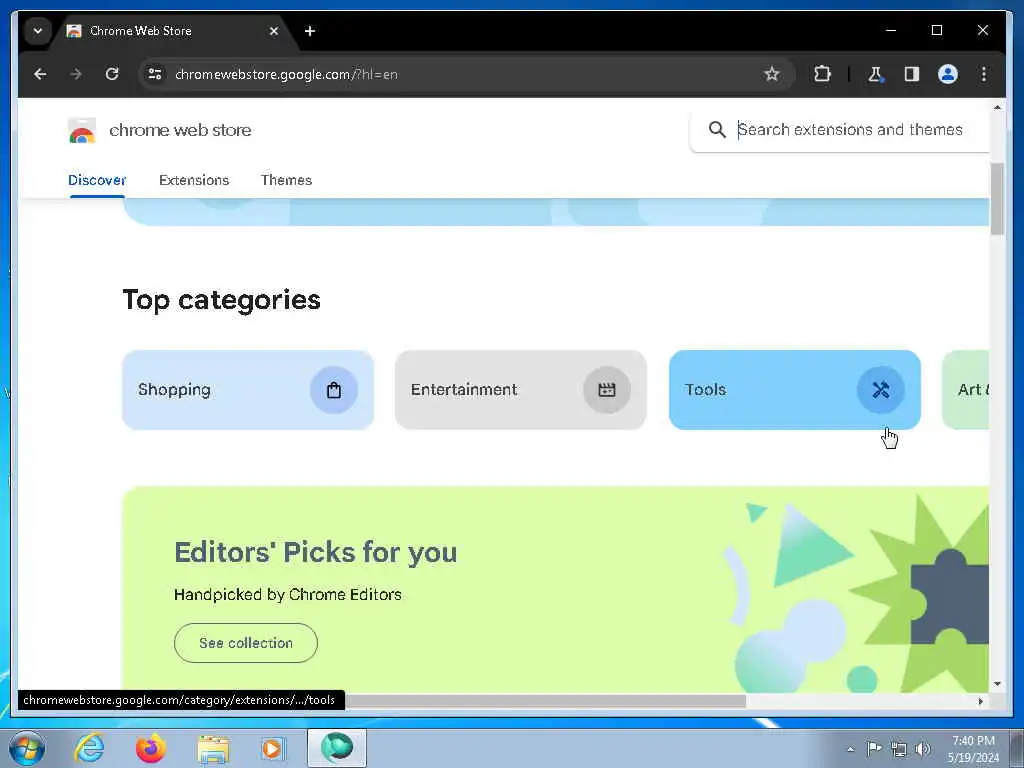Switch to the Themes tab
The width and height of the screenshot is (1024, 768).
coord(286,180)
